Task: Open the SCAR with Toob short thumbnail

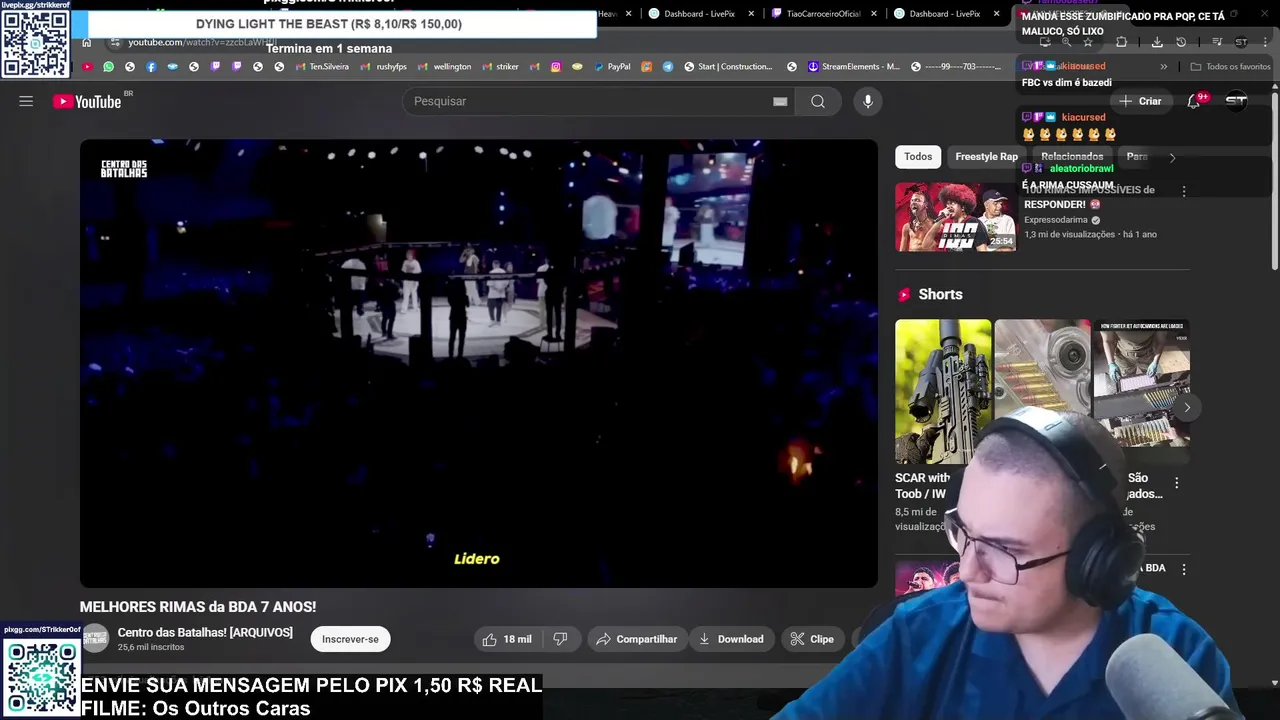Action: point(943,391)
